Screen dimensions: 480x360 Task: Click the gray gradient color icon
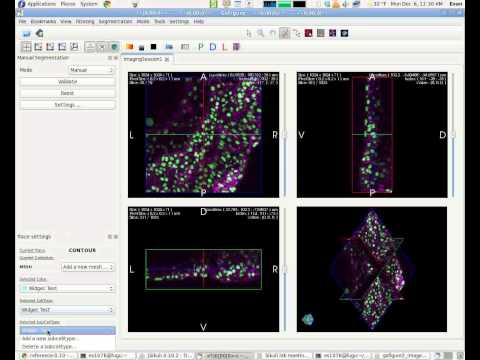click(141, 47)
